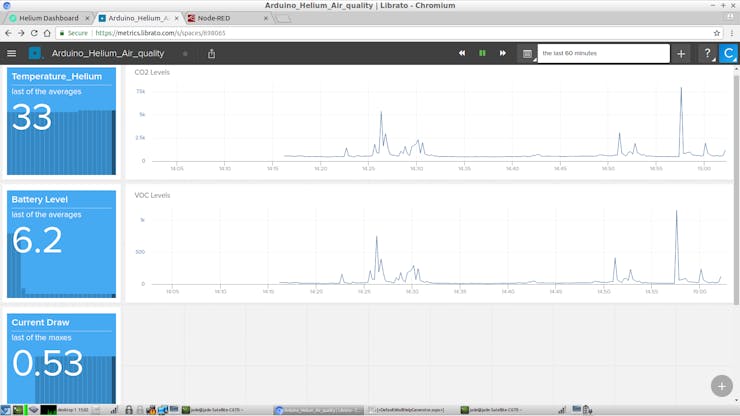Open the Battery Level tile
The height and width of the screenshot is (416, 740).
61,244
